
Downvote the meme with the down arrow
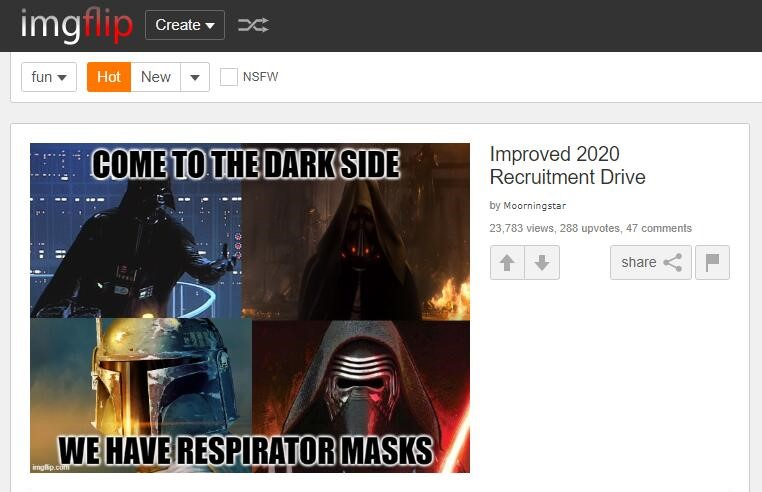click(x=542, y=263)
